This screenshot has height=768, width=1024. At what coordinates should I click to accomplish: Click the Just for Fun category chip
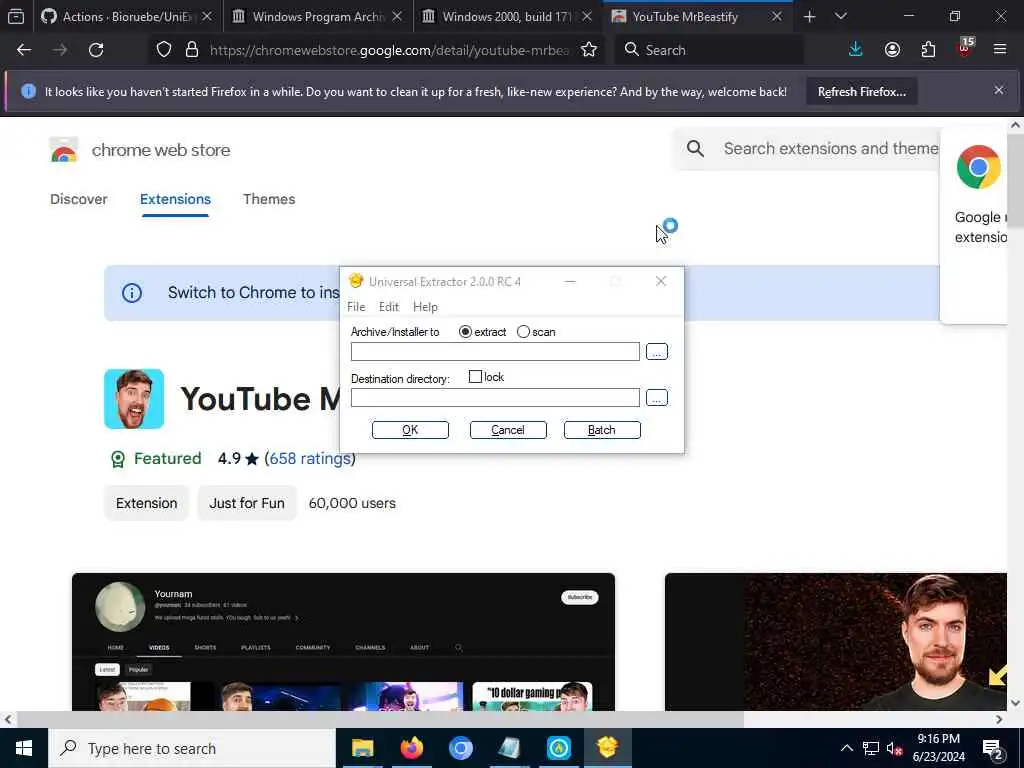pos(247,504)
